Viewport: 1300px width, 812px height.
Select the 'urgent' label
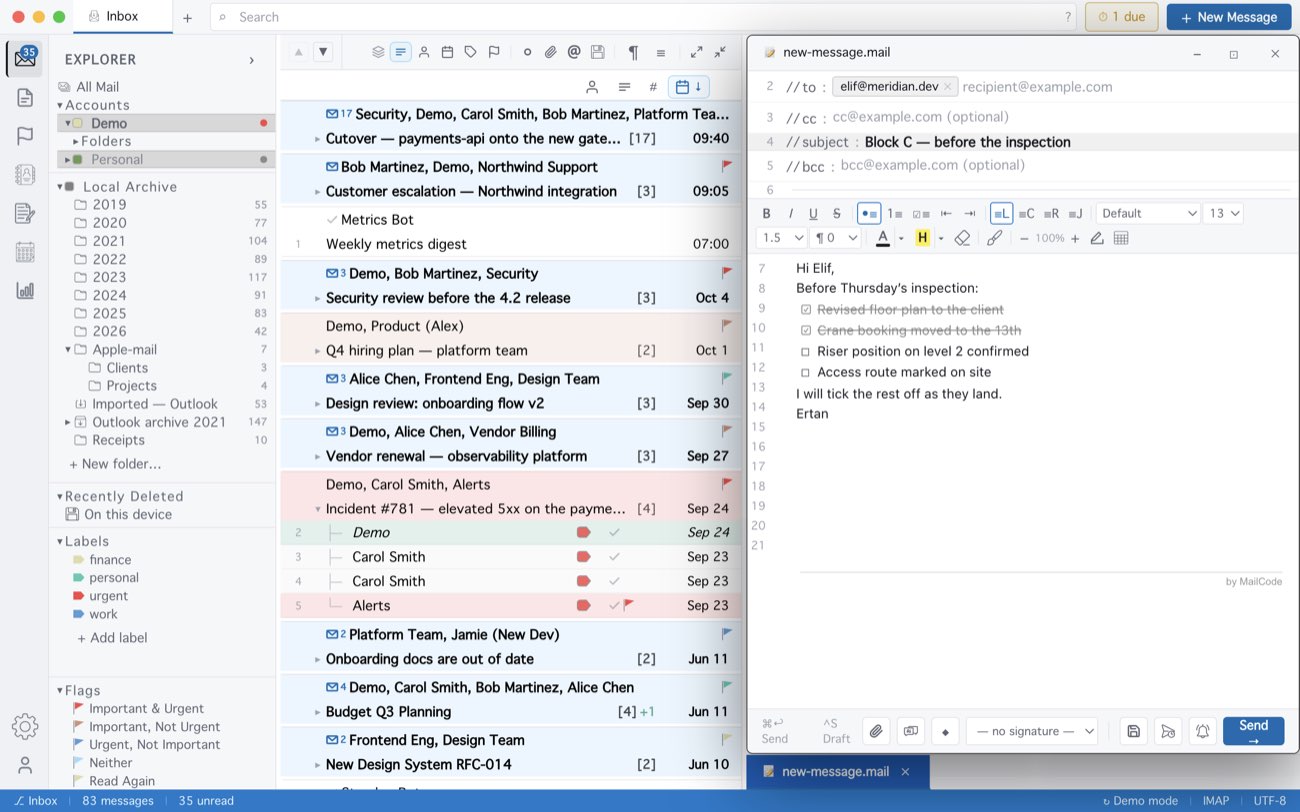coord(109,596)
